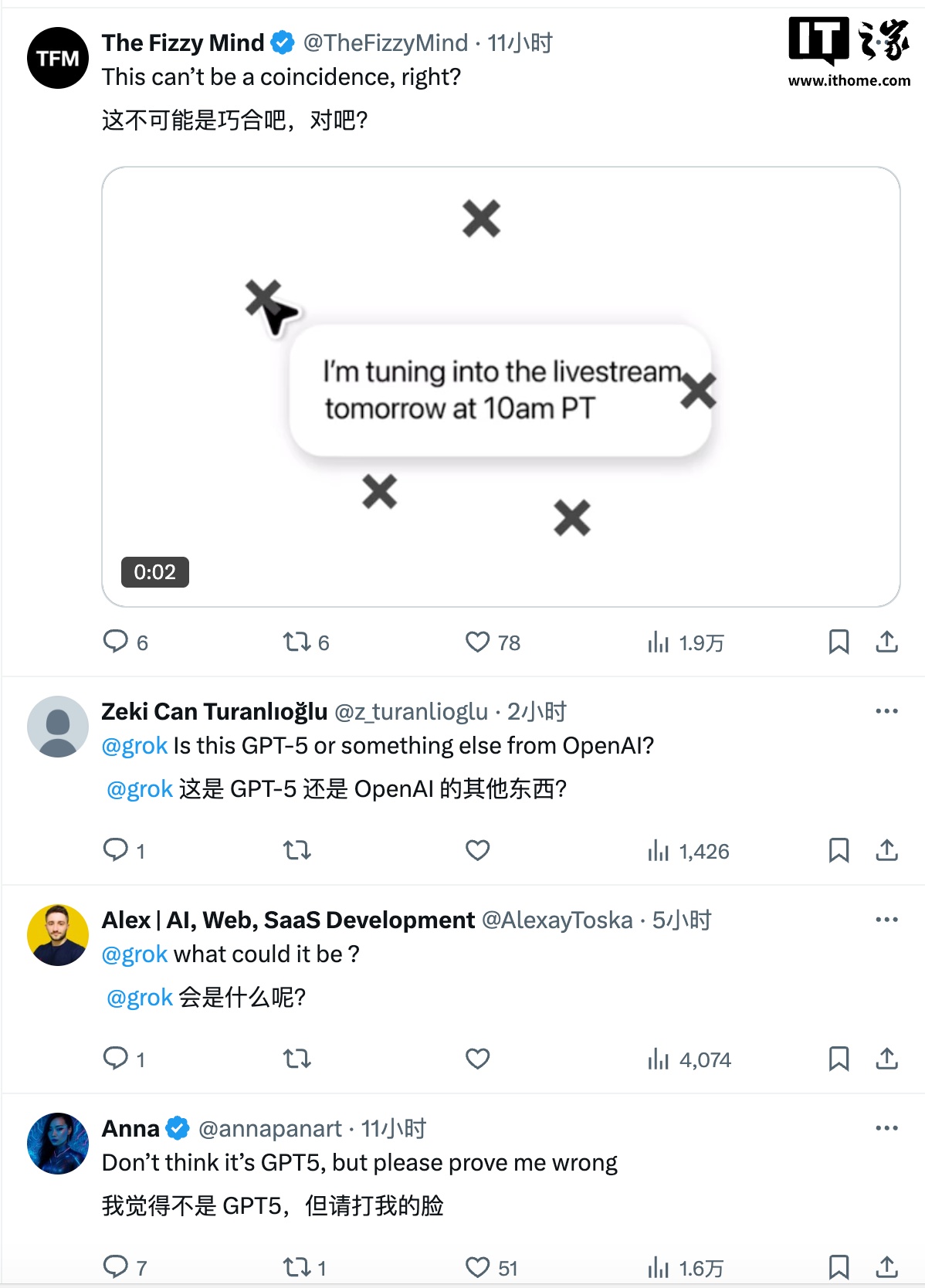The image size is (925, 1288).
Task: Like The Fizzy Mind's tweet
Action: tap(478, 642)
